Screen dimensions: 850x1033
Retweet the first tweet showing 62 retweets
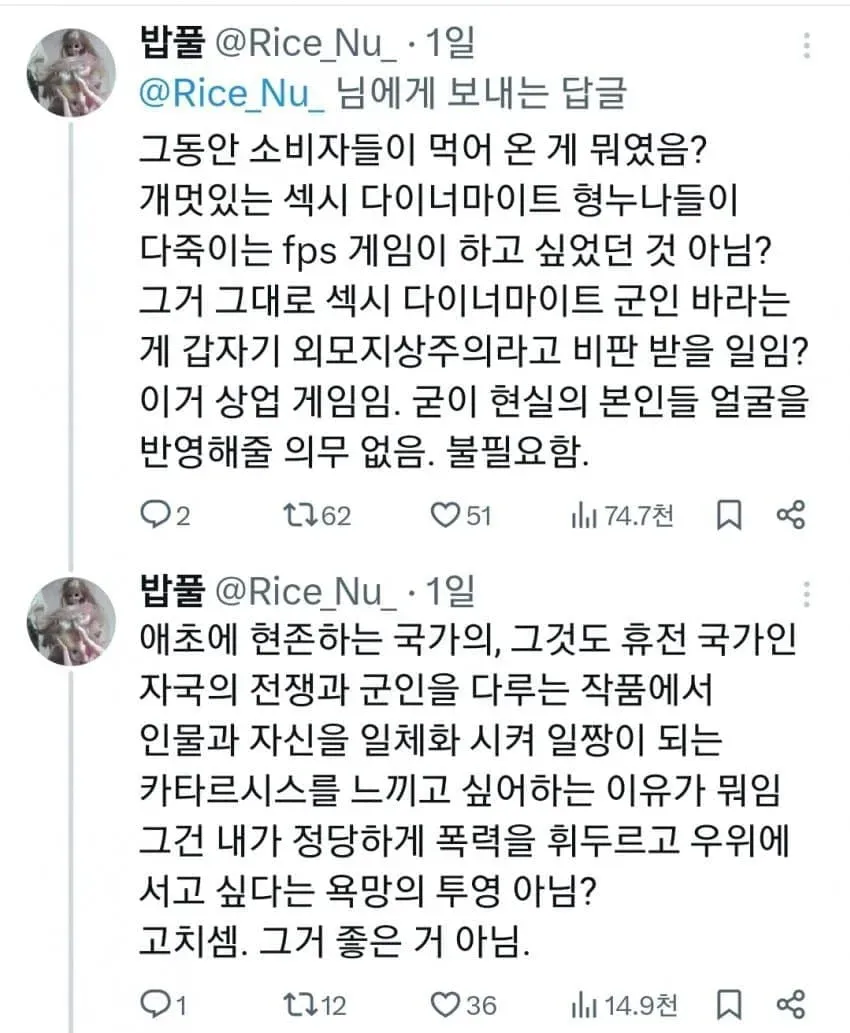[317, 515]
